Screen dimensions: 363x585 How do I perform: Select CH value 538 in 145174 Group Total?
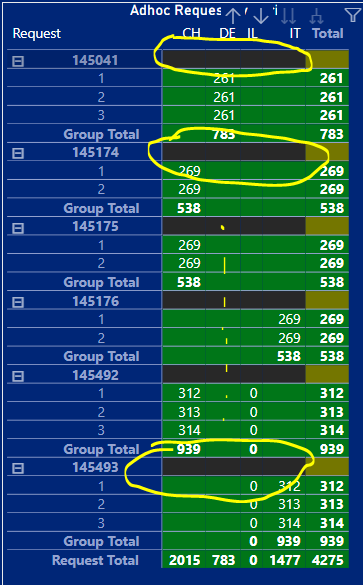coord(189,208)
